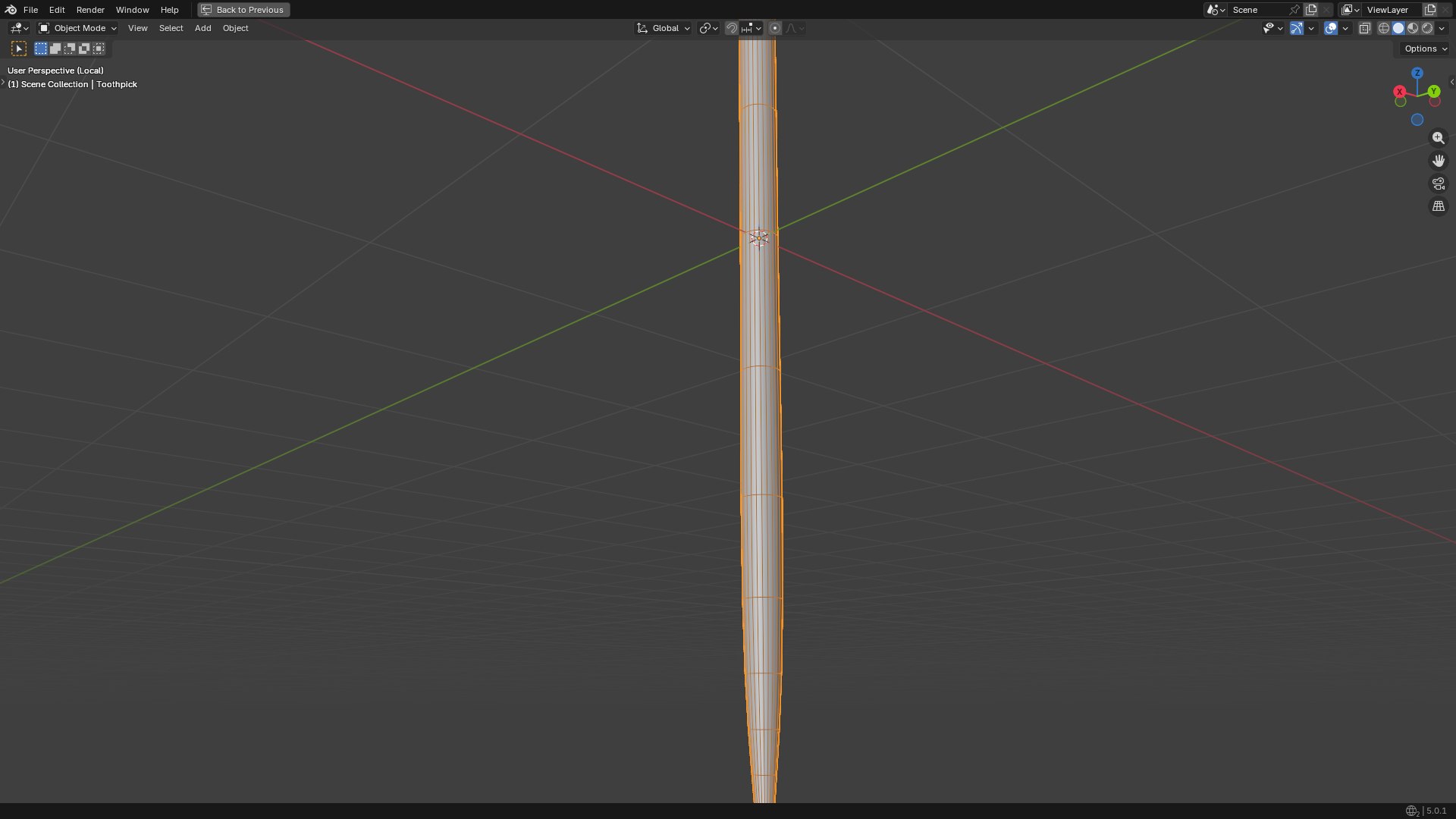Click the X axis on navigation gizmo
Image resolution: width=1456 pixels, height=819 pixels.
pos(1400,92)
